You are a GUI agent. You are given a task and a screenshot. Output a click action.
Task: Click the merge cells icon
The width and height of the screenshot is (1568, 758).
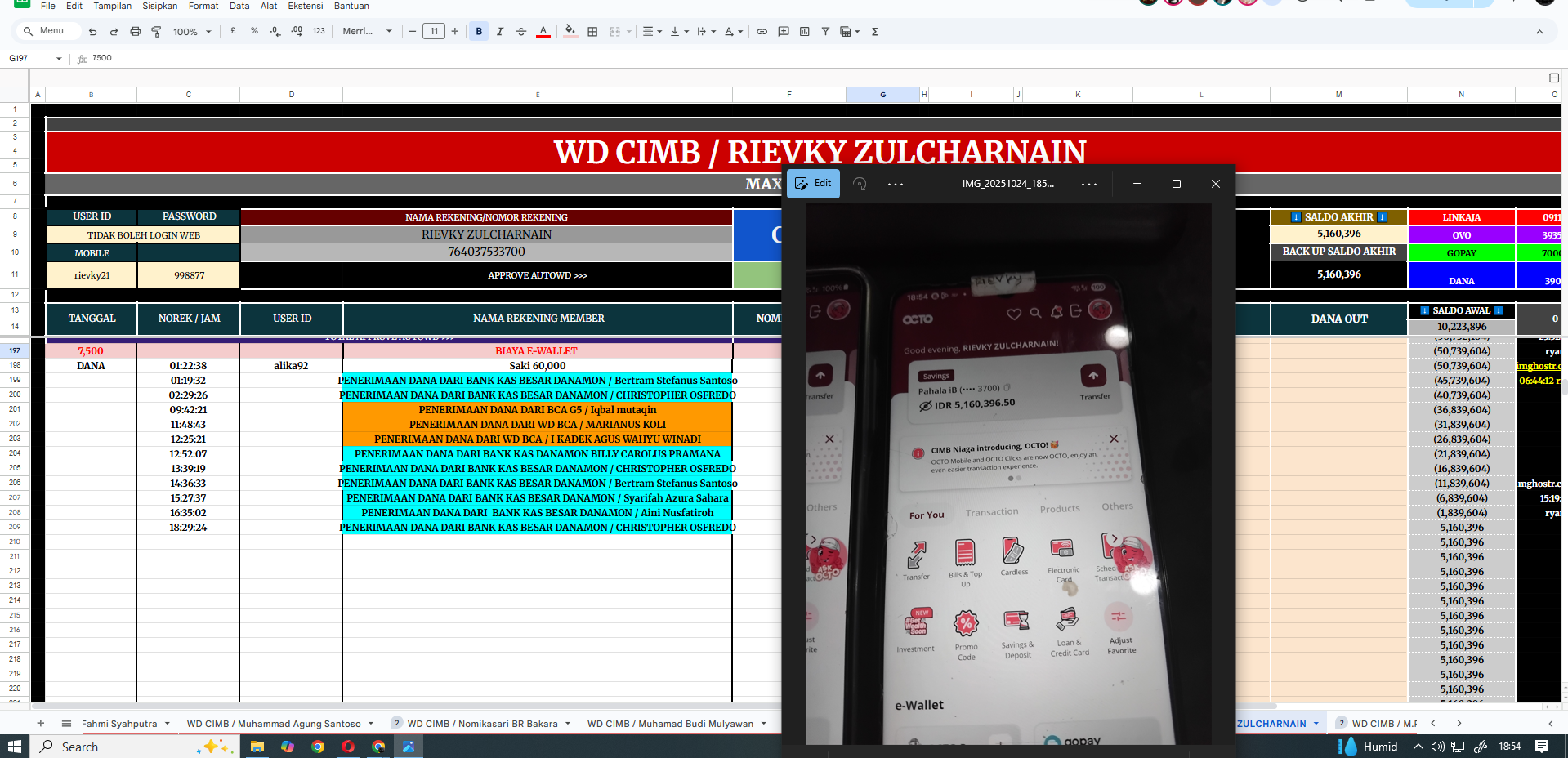[615, 31]
